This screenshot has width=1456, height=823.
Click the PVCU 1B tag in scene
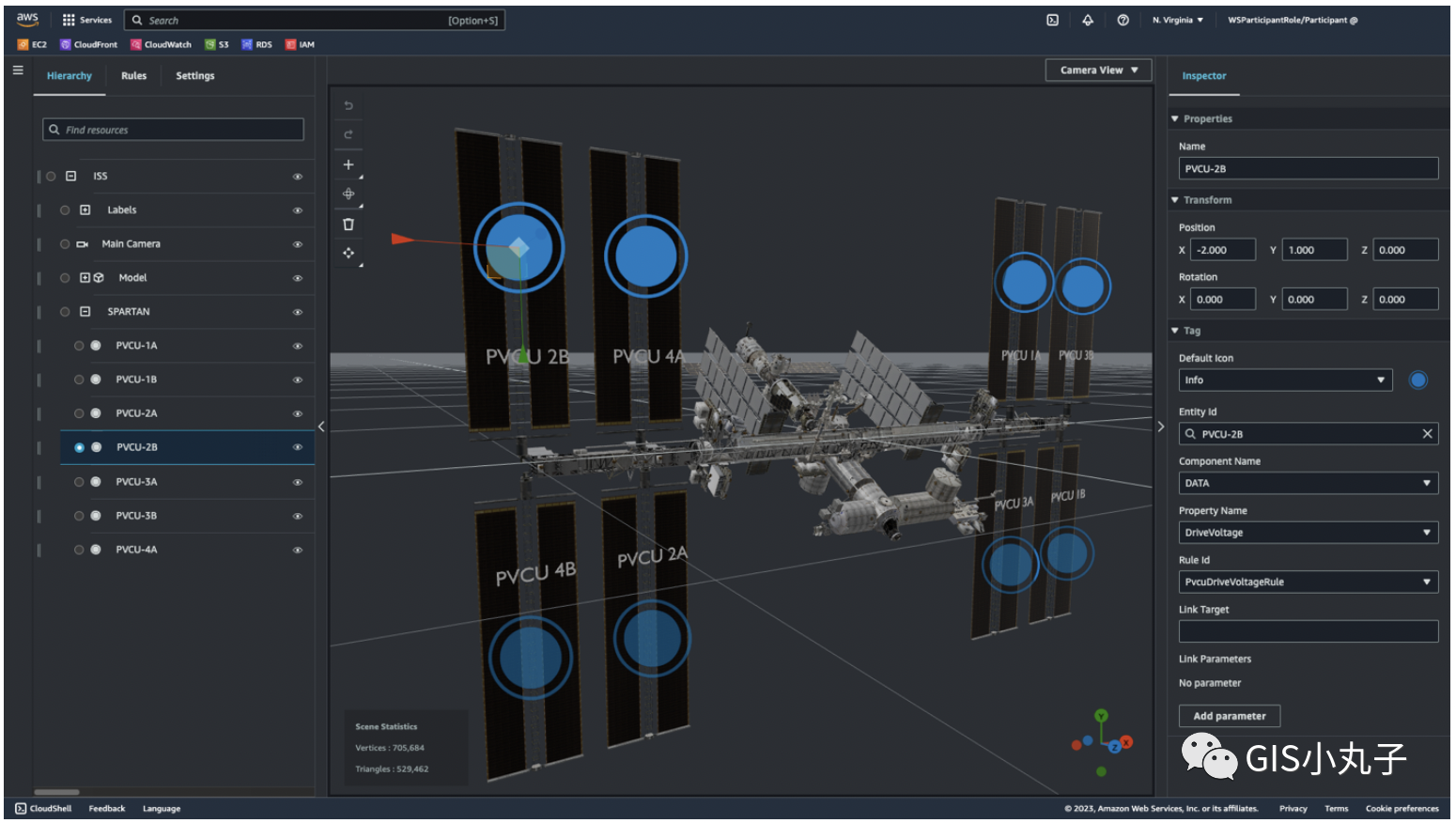(1066, 553)
